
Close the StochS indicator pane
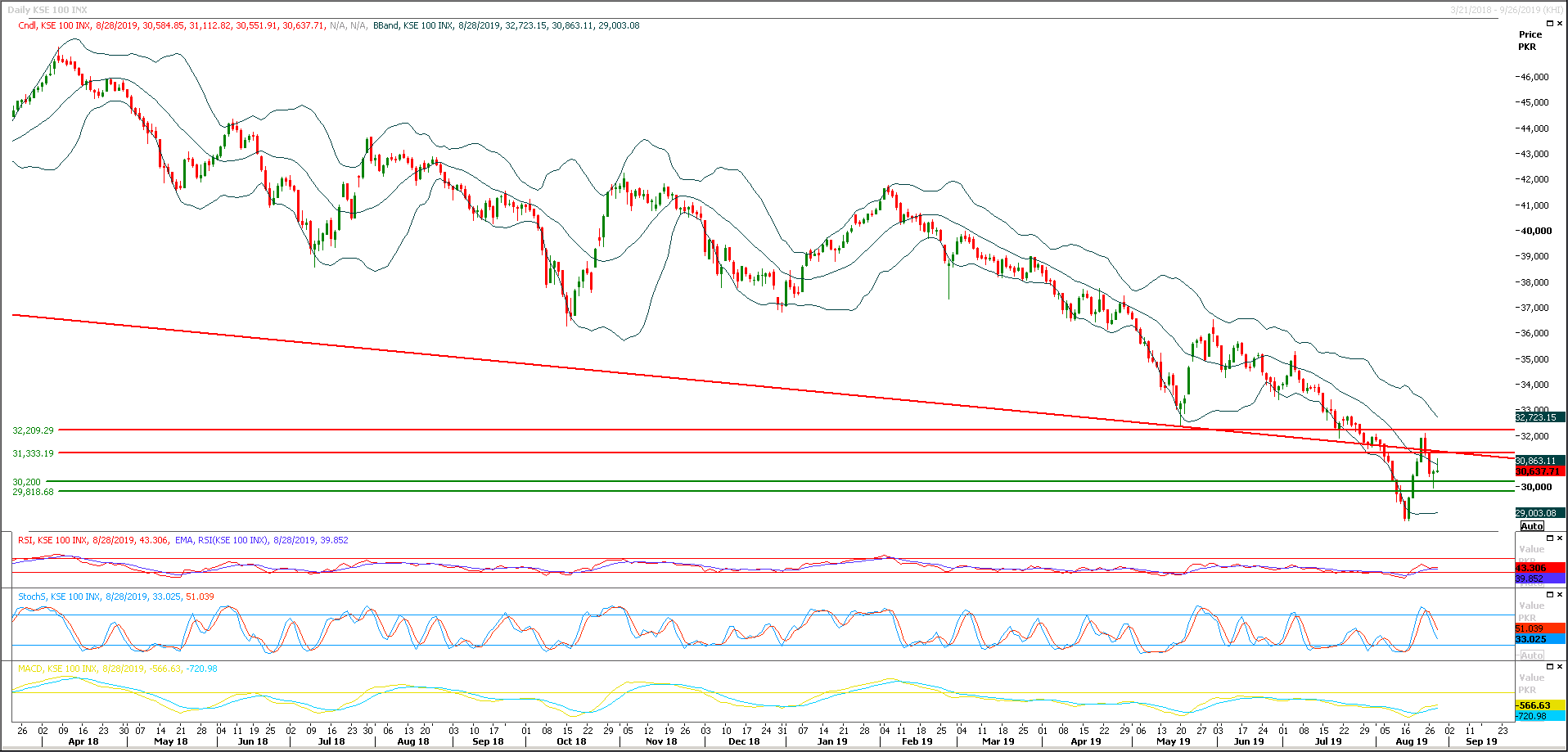pyautogui.click(x=1560, y=594)
